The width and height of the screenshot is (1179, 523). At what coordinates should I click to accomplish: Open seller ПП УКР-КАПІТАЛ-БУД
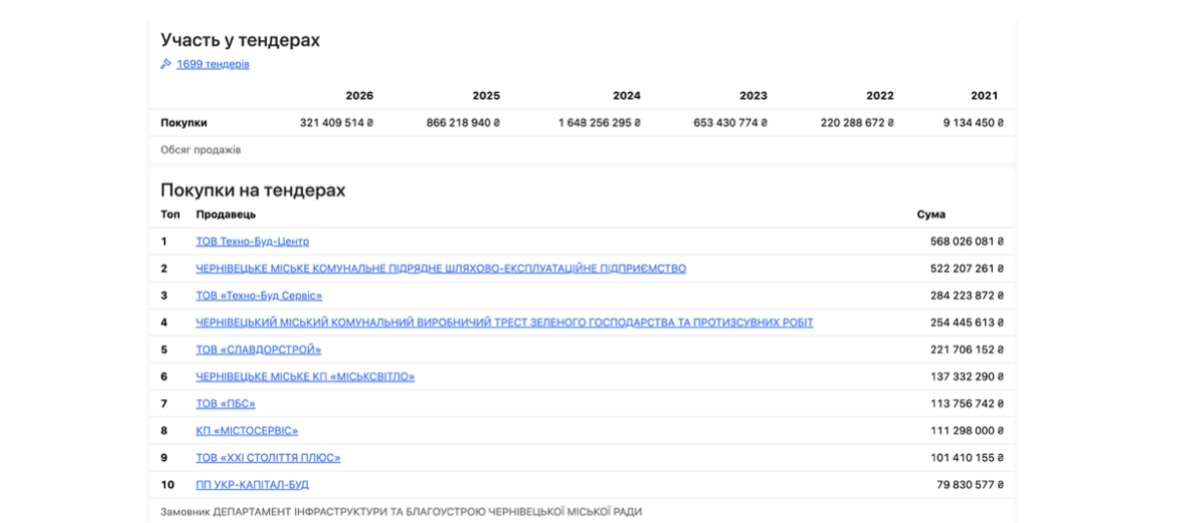point(253,485)
